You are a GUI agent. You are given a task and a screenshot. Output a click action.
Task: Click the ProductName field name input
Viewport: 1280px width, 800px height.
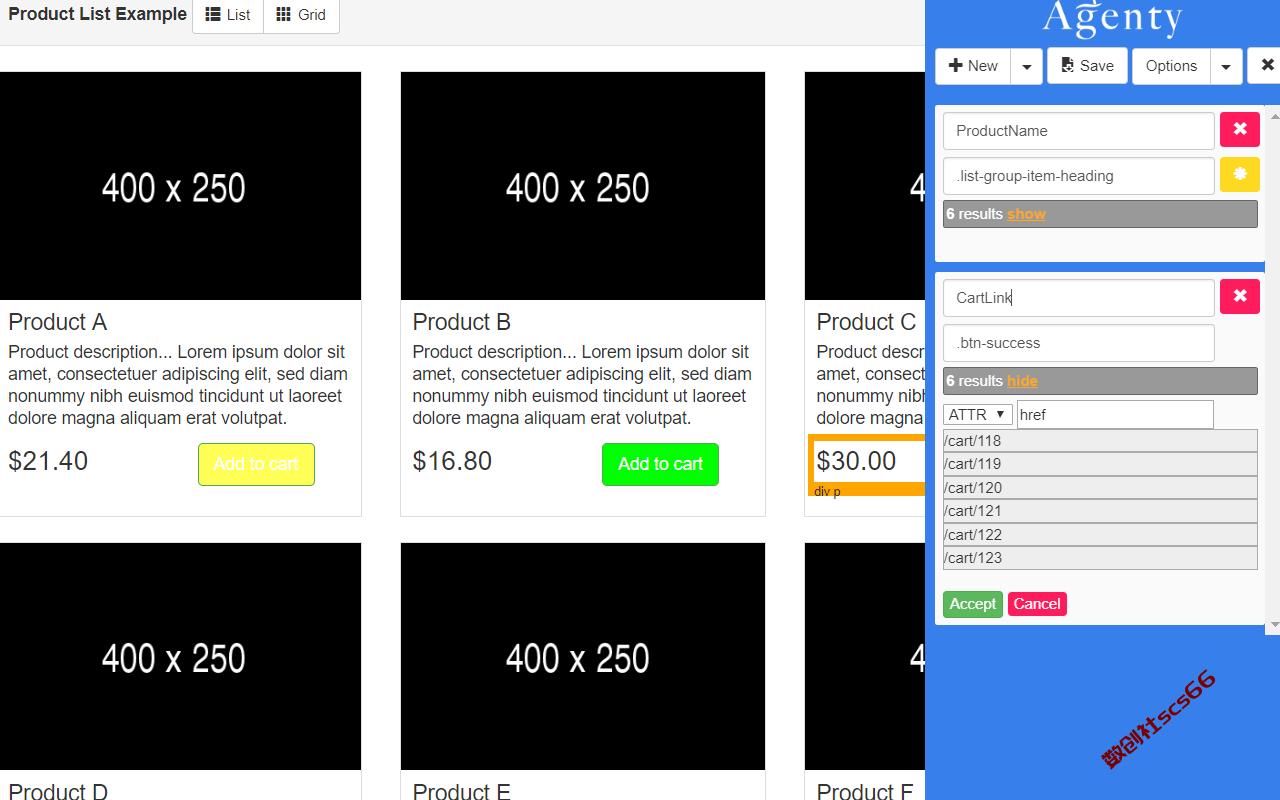(x=1079, y=131)
